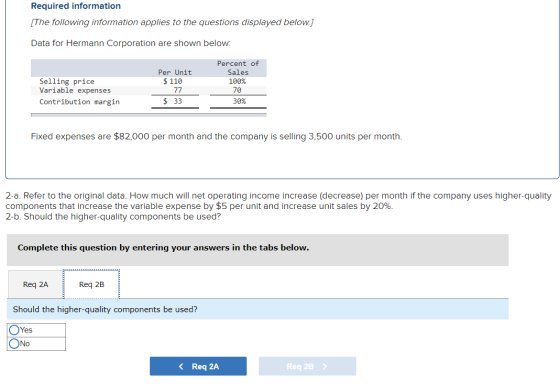The width and height of the screenshot is (560, 385).
Task: Click the 'Complete this question' instruction banner
Action: [x=258, y=250]
